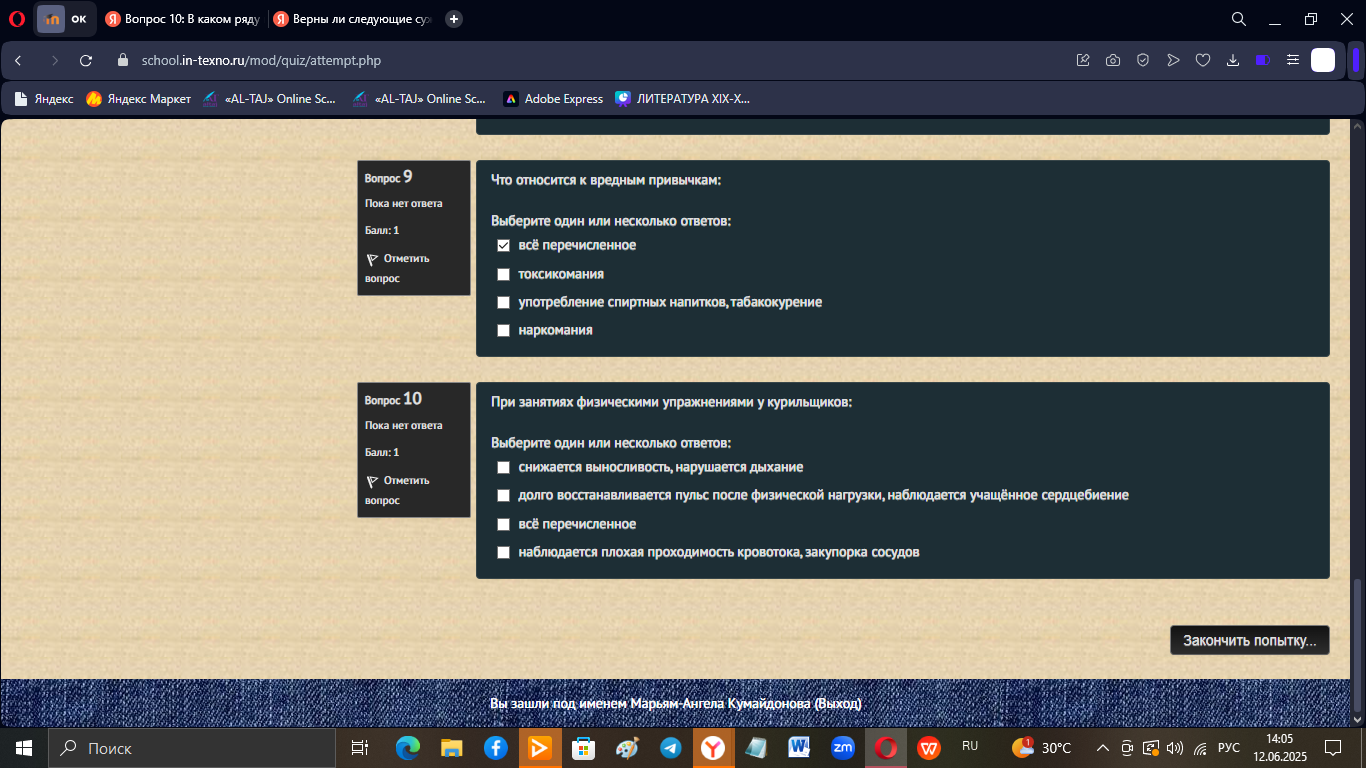Image resolution: width=1366 pixels, height=768 pixels.
Task: Click the "Выход" logout link
Action: pyautogui.click(x=837, y=704)
